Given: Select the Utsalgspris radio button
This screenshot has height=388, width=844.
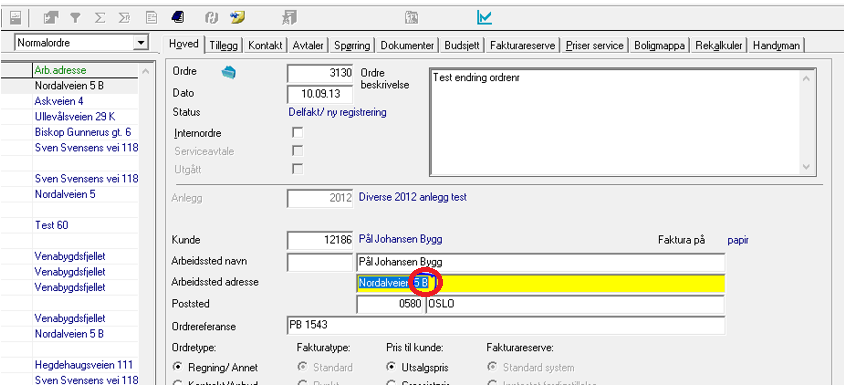Looking at the screenshot, I should coord(391,368).
